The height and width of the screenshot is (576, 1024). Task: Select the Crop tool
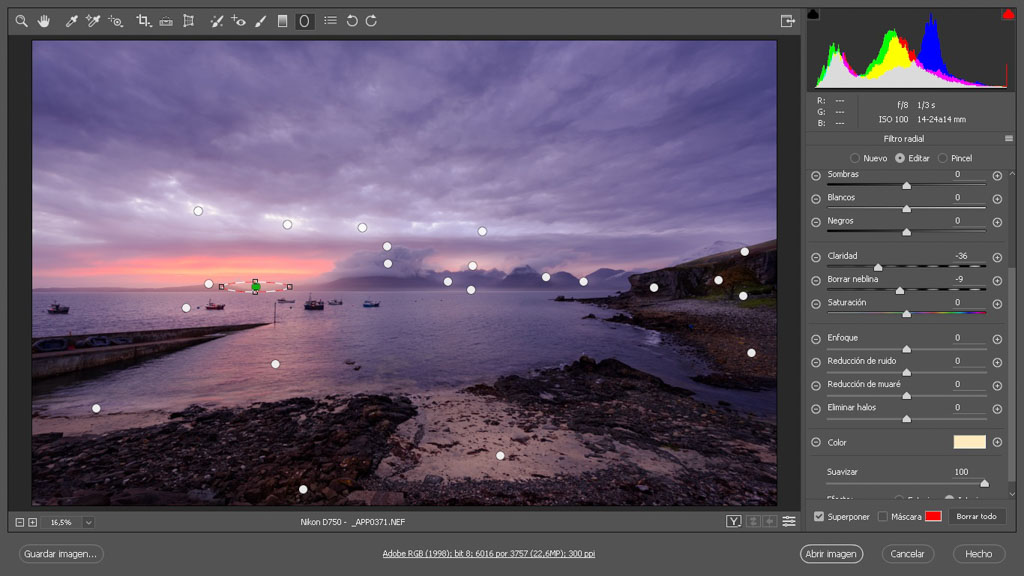[x=143, y=21]
